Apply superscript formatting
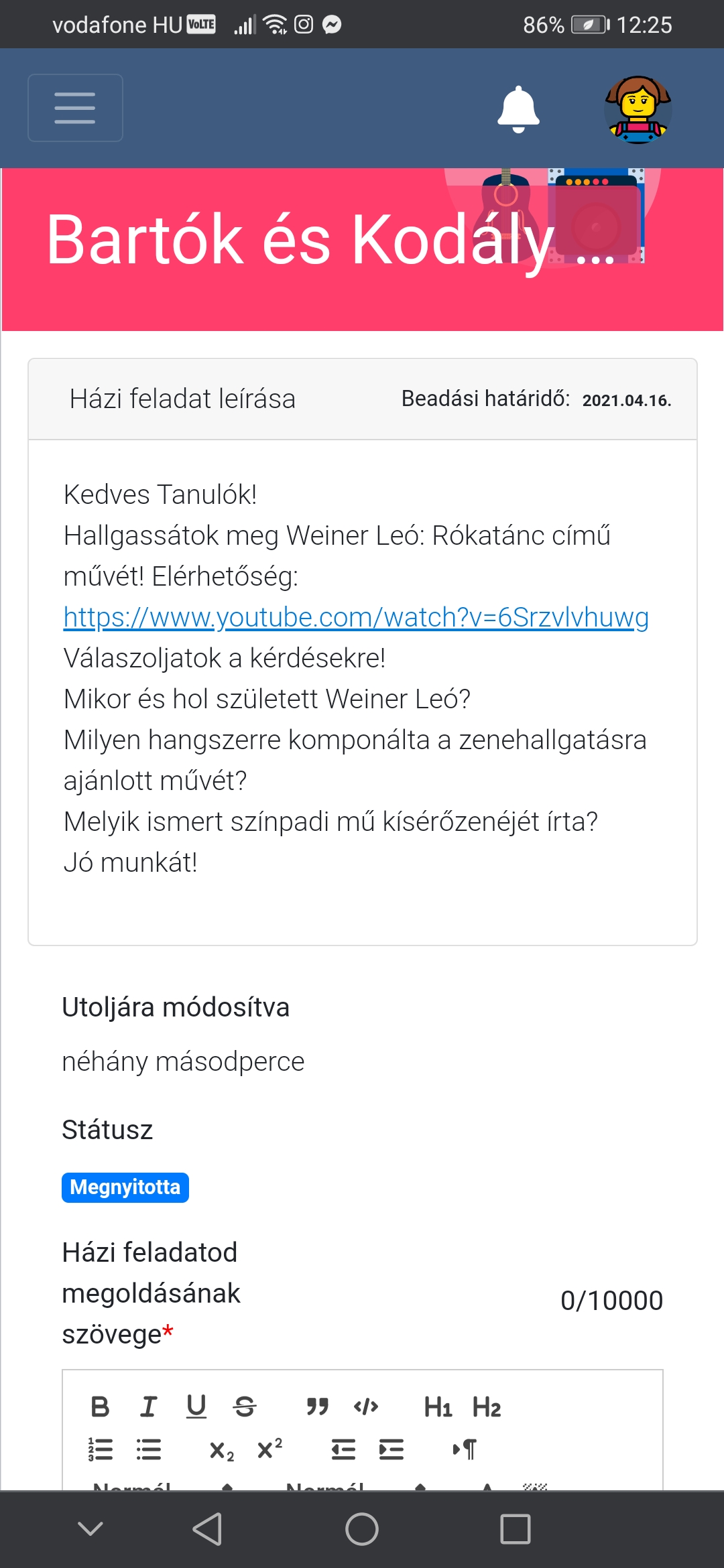The height and width of the screenshot is (1568, 724). pyautogui.click(x=269, y=1449)
